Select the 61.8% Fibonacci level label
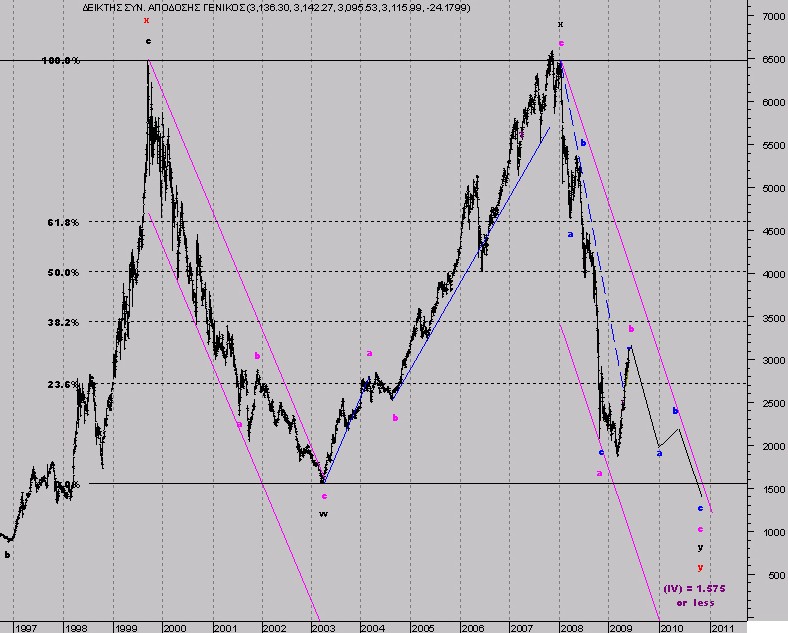Viewport: 788px width, 633px height. (x=63, y=223)
